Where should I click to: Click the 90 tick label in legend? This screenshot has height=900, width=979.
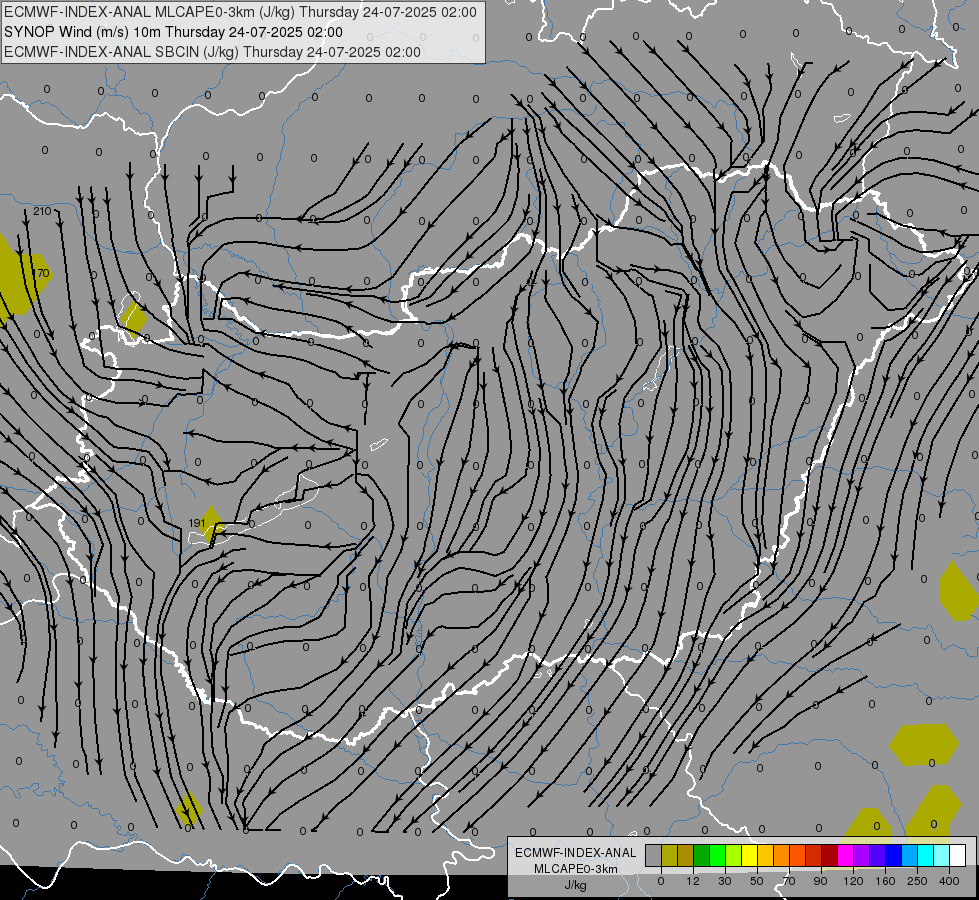820,881
